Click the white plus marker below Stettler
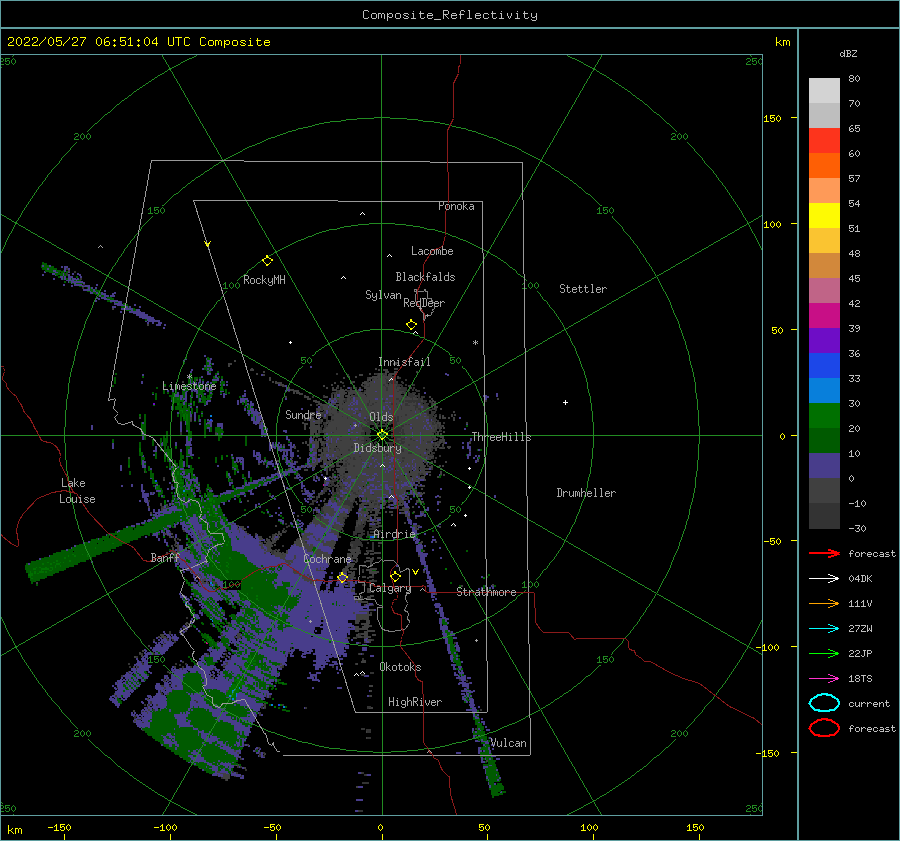Viewport: 900px width, 841px height. click(x=565, y=402)
